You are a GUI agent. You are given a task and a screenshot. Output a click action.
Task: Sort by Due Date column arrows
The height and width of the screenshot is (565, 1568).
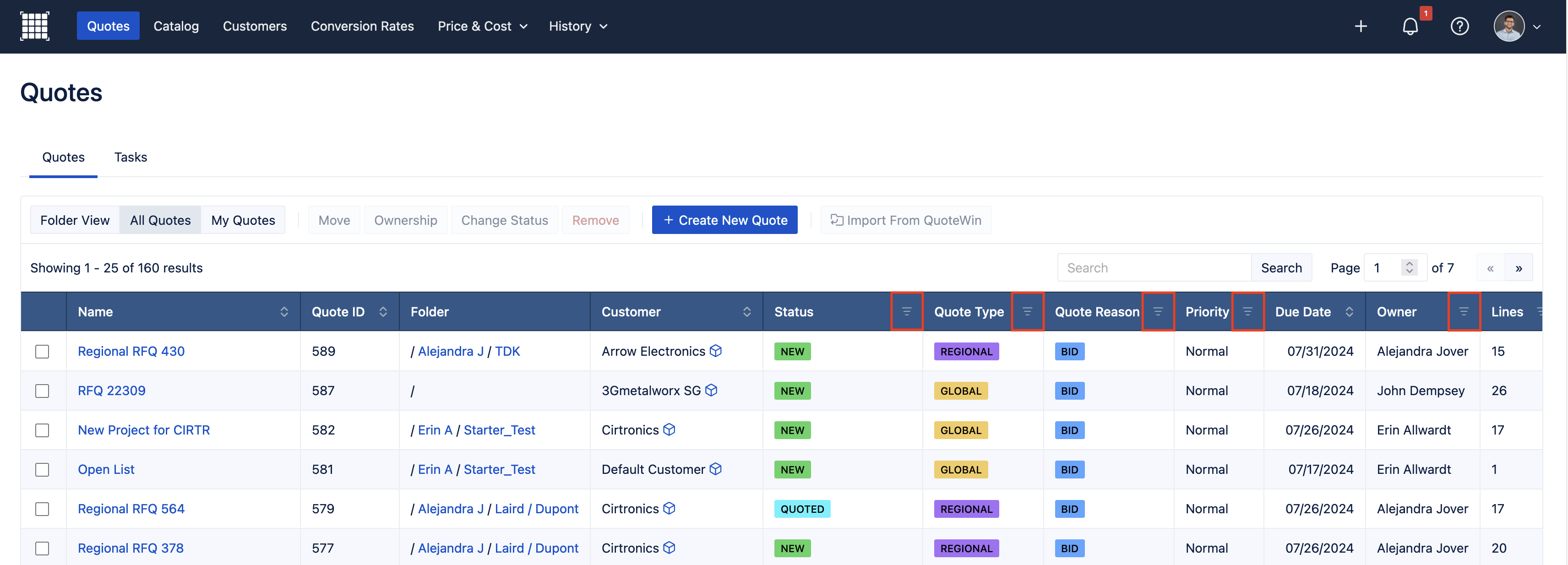(1350, 312)
